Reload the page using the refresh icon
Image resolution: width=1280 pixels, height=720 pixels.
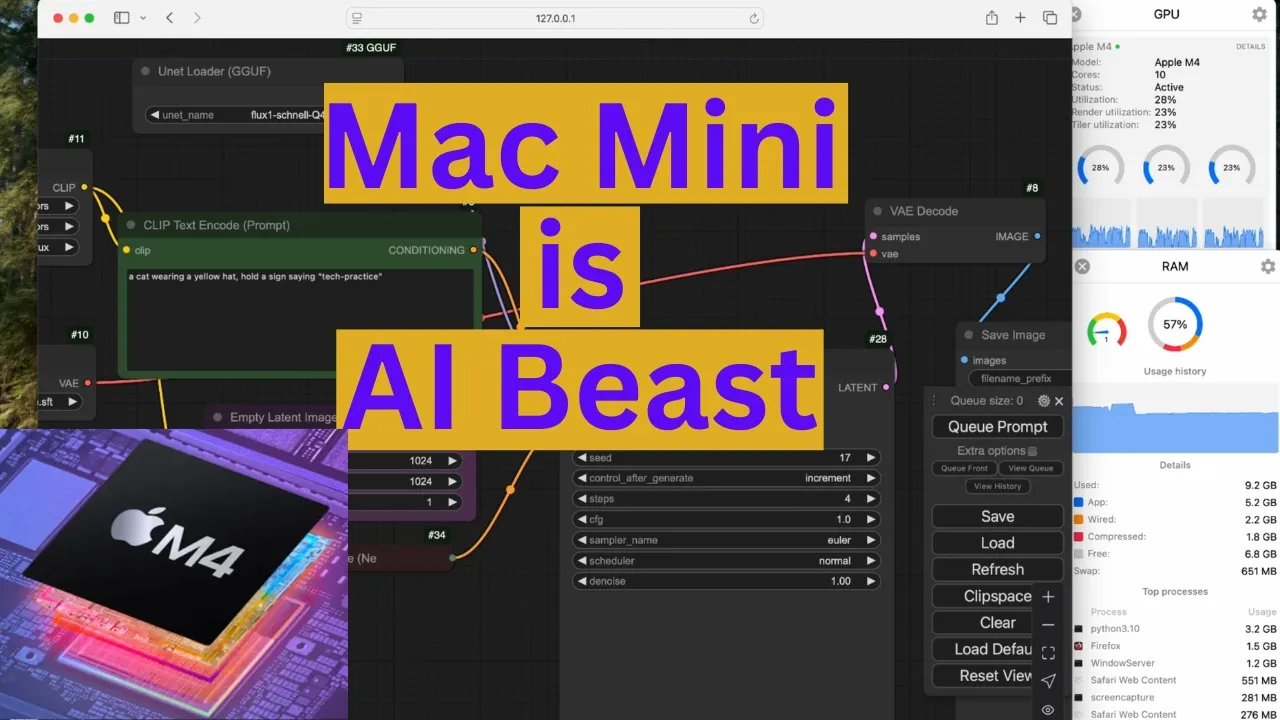[x=754, y=18]
